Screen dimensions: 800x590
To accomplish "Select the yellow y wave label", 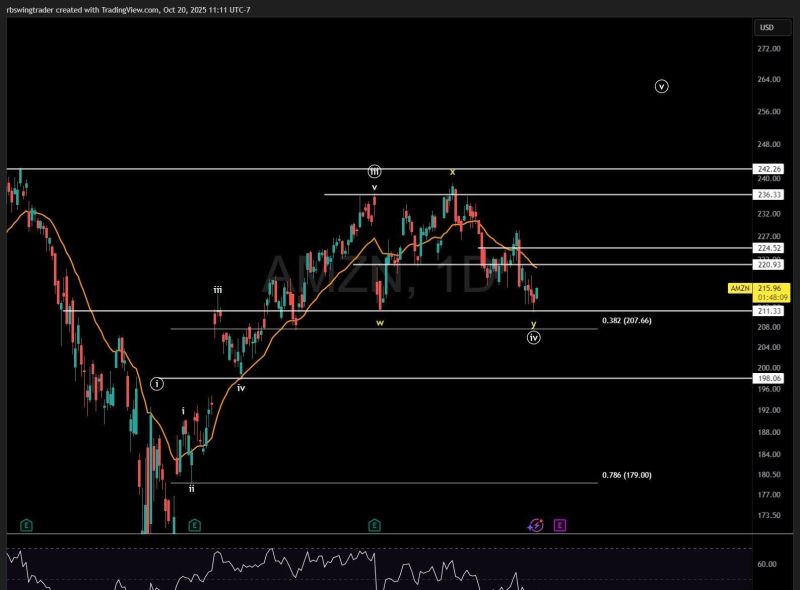I will click(x=534, y=324).
